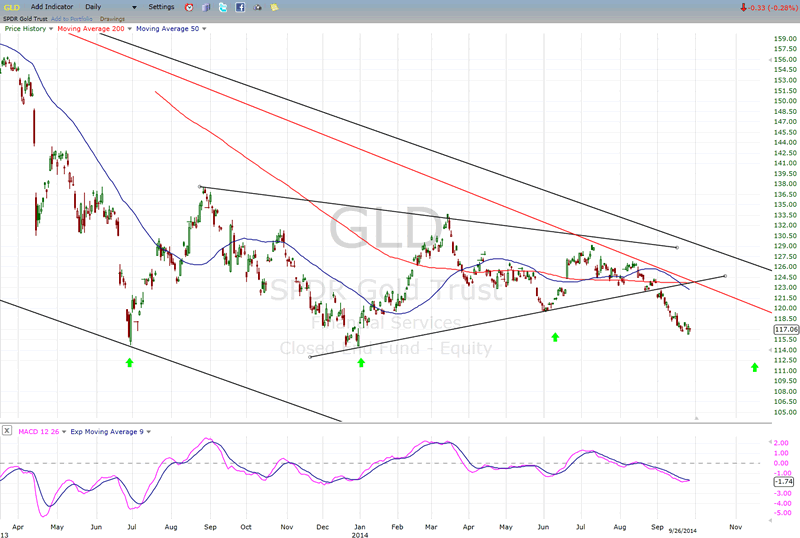This screenshot has height=538, width=800.
Task: Click green arrow marker near right price axis
Action: (x=755, y=367)
